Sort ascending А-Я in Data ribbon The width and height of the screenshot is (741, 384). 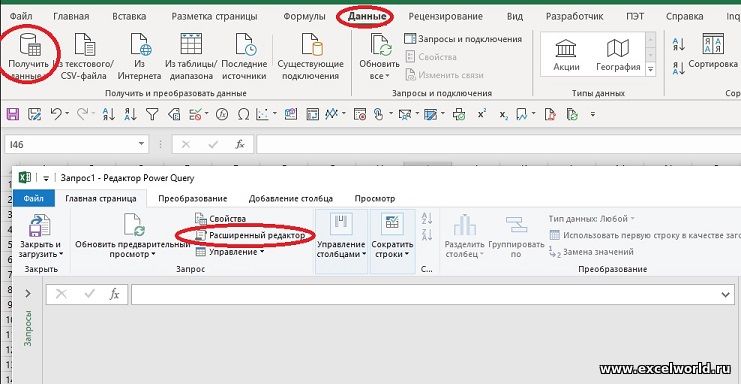click(x=679, y=44)
